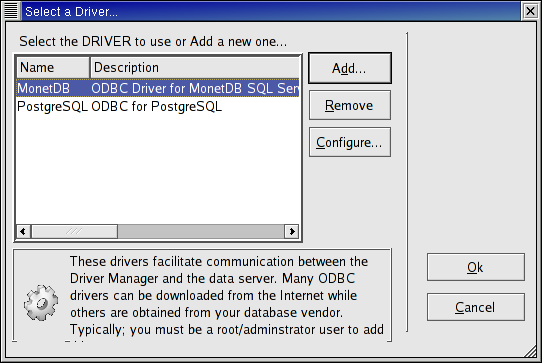Open the window menu icon in title bar
Image resolution: width=542 pixels, height=363 pixels.
(x=11, y=11)
